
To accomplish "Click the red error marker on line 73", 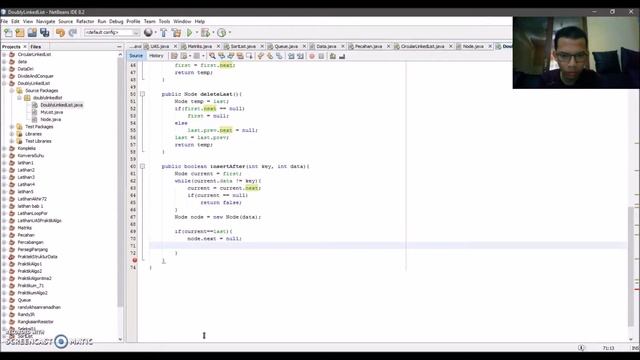I will pyautogui.click(x=134, y=260).
